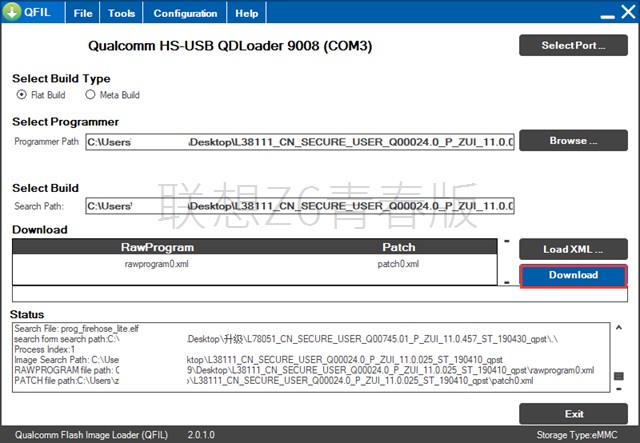
Task: Click the version 2.0.1.0 status text
Action: coord(201,435)
